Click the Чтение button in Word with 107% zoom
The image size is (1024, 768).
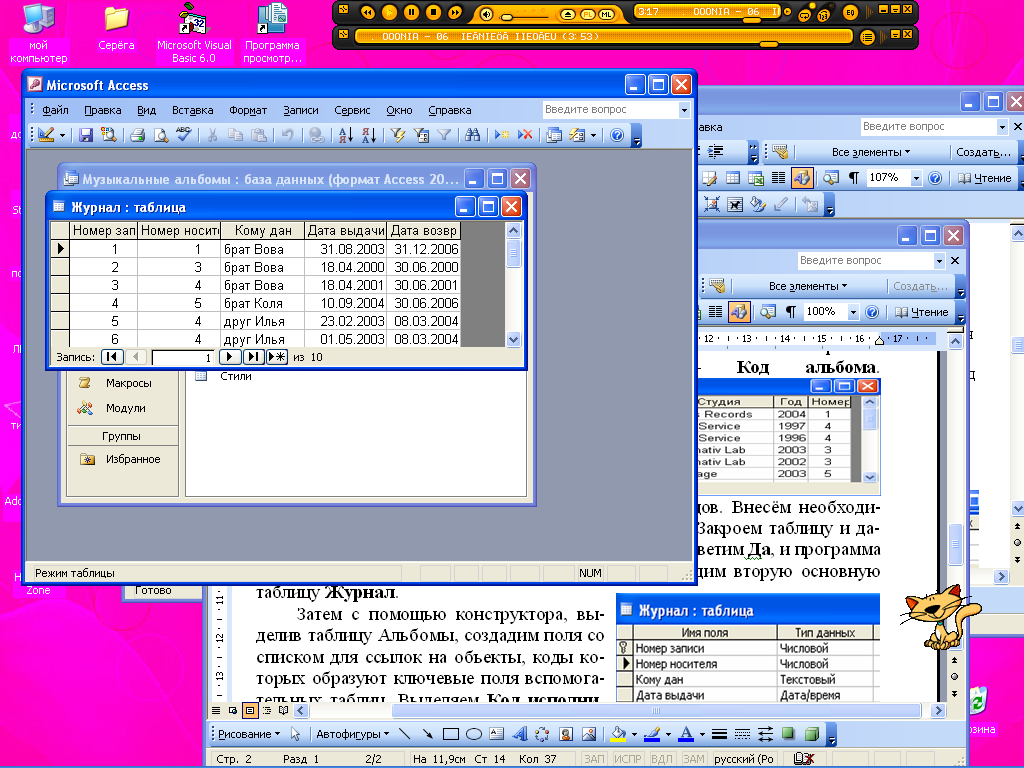984,178
